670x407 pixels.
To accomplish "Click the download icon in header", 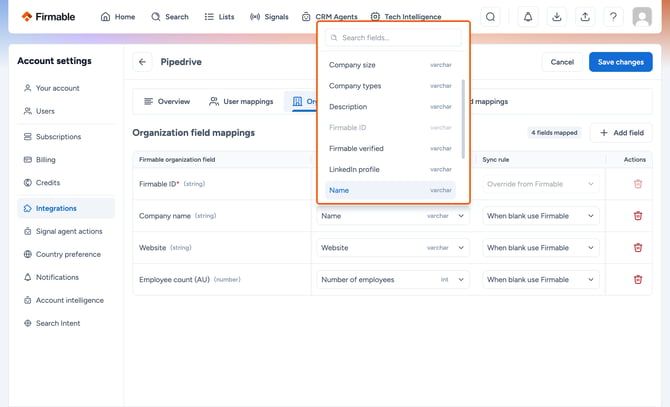I will pos(556,17).
